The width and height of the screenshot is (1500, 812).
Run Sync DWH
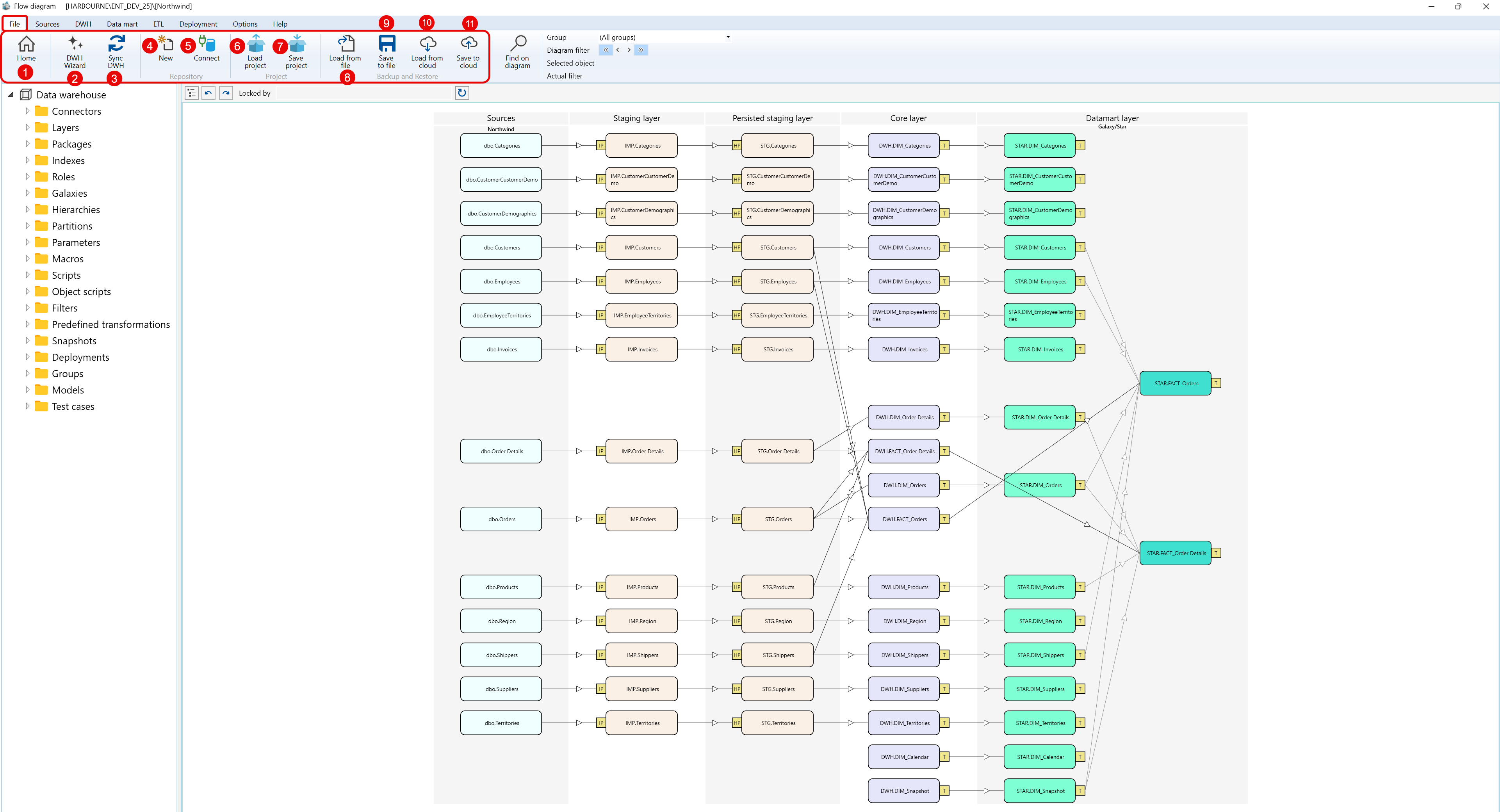(x=115, y=52)
